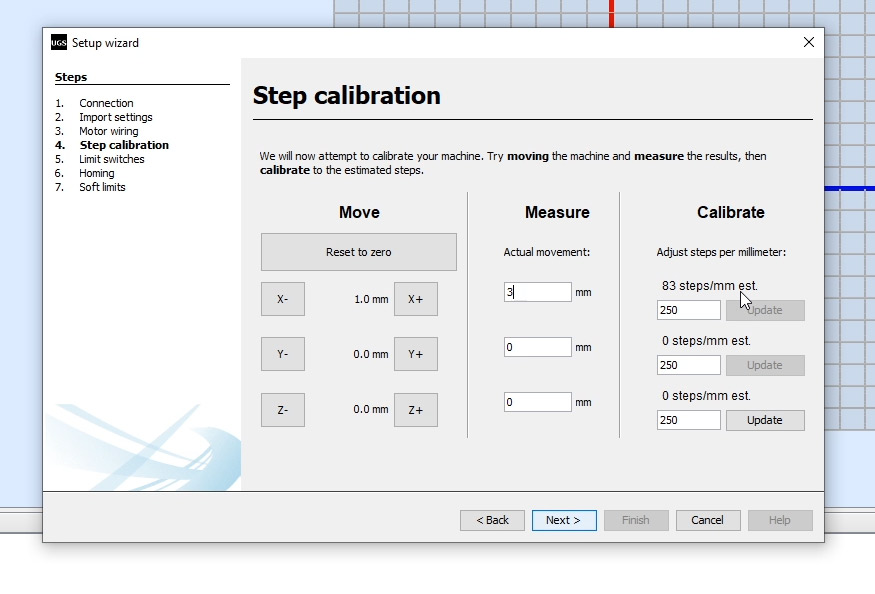Screen dimensions: 875x594
Task: Click the X- jog button
Action: point(282,298)
